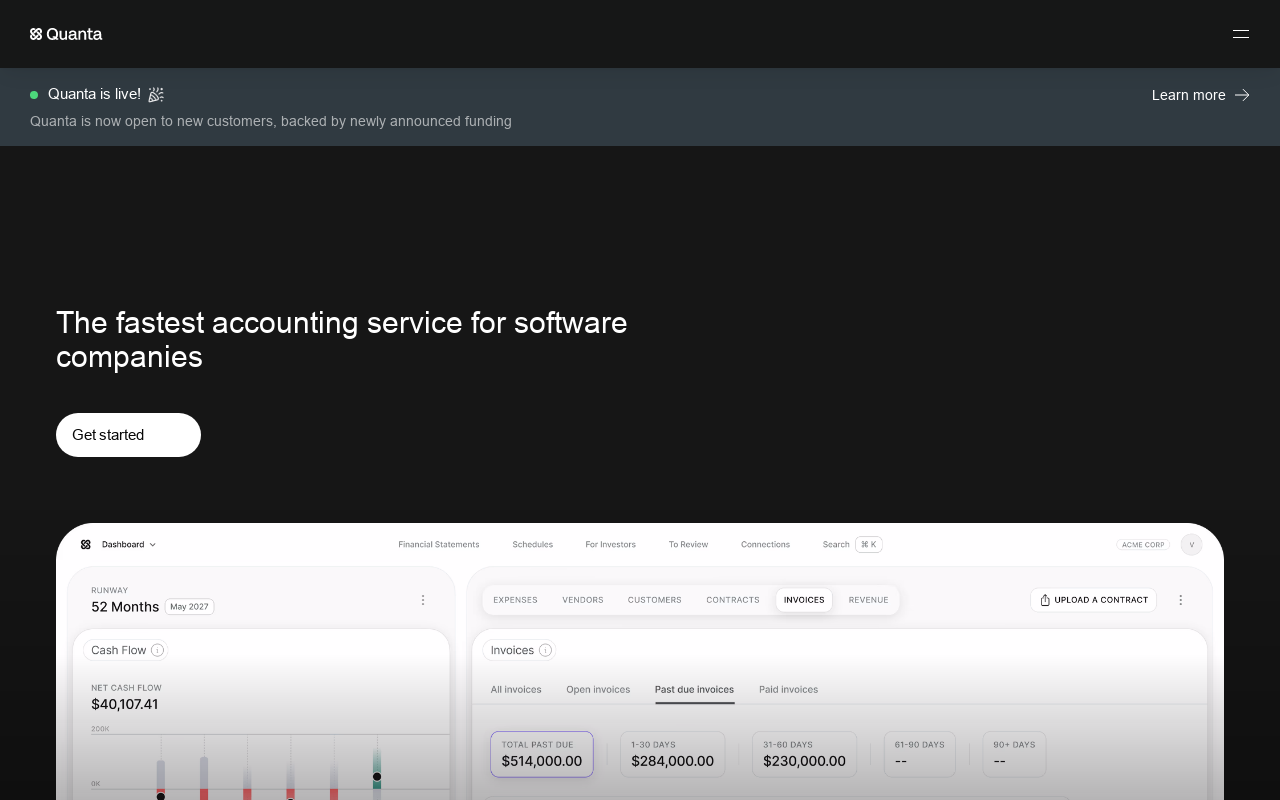Viewport: 1280px width, 800px height.
Task: Click the May 2027 date badge
Action: click(x=190, y=607)
